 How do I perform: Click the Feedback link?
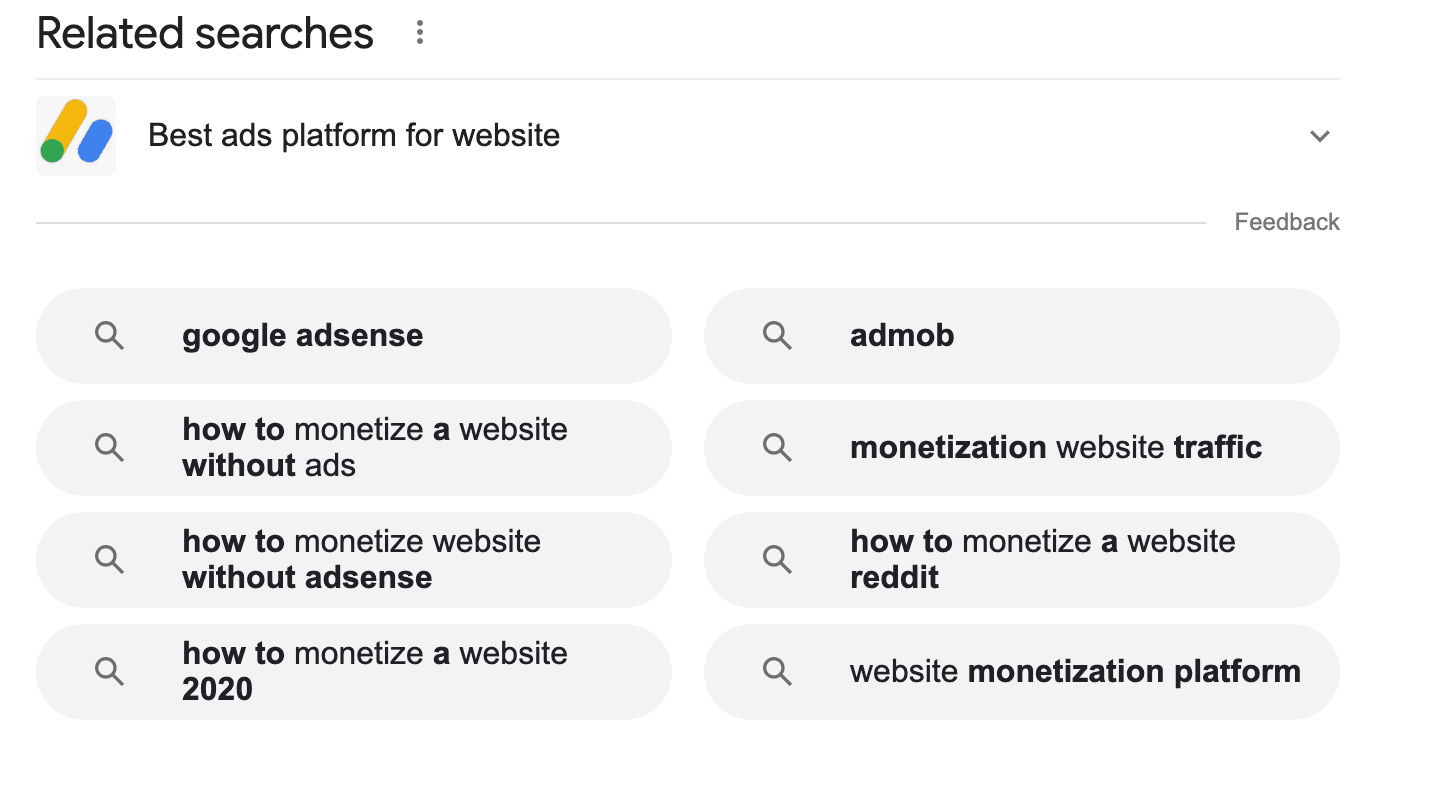coord(1287,221)
